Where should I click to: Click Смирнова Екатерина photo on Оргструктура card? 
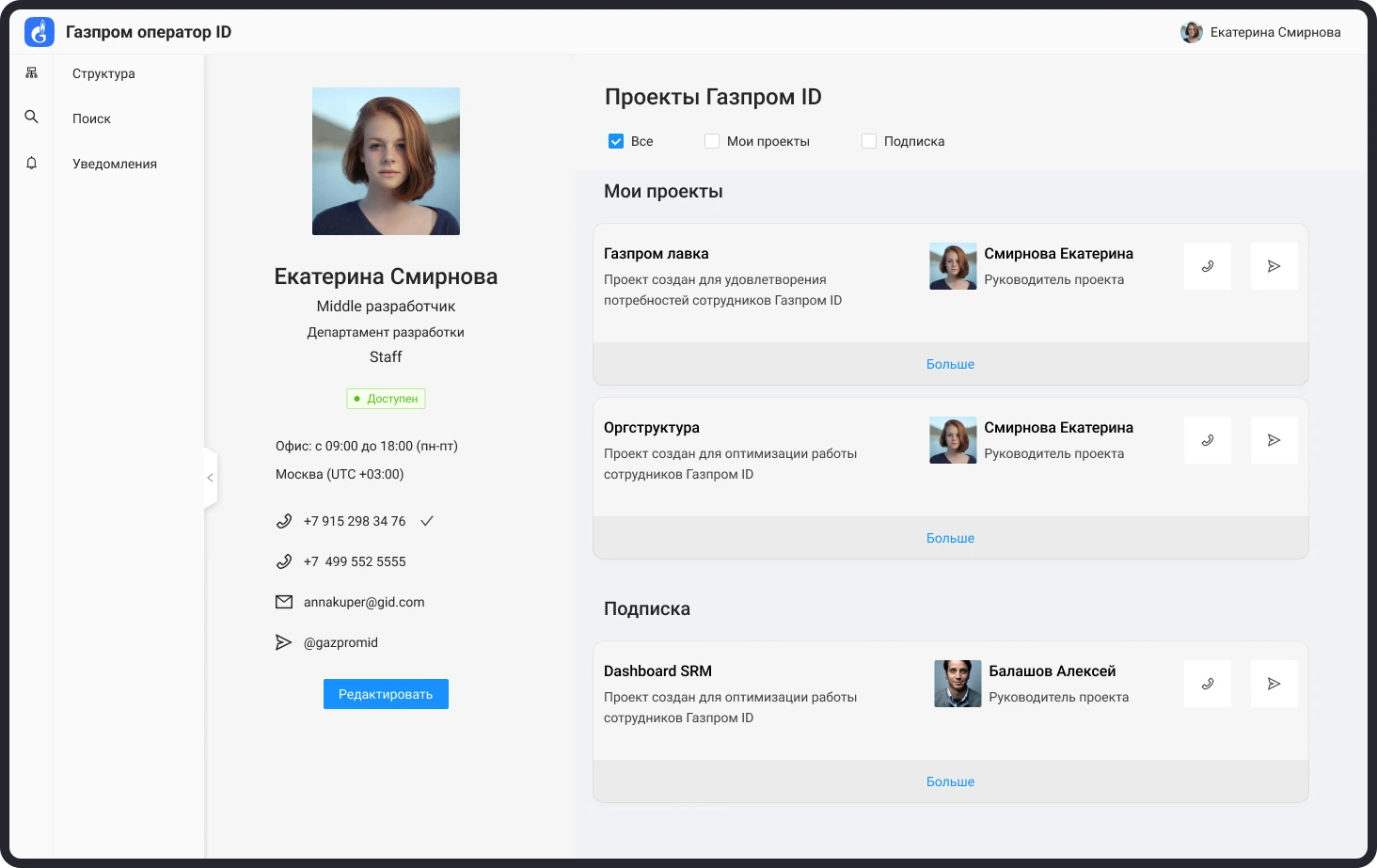[x=953, y=440]
